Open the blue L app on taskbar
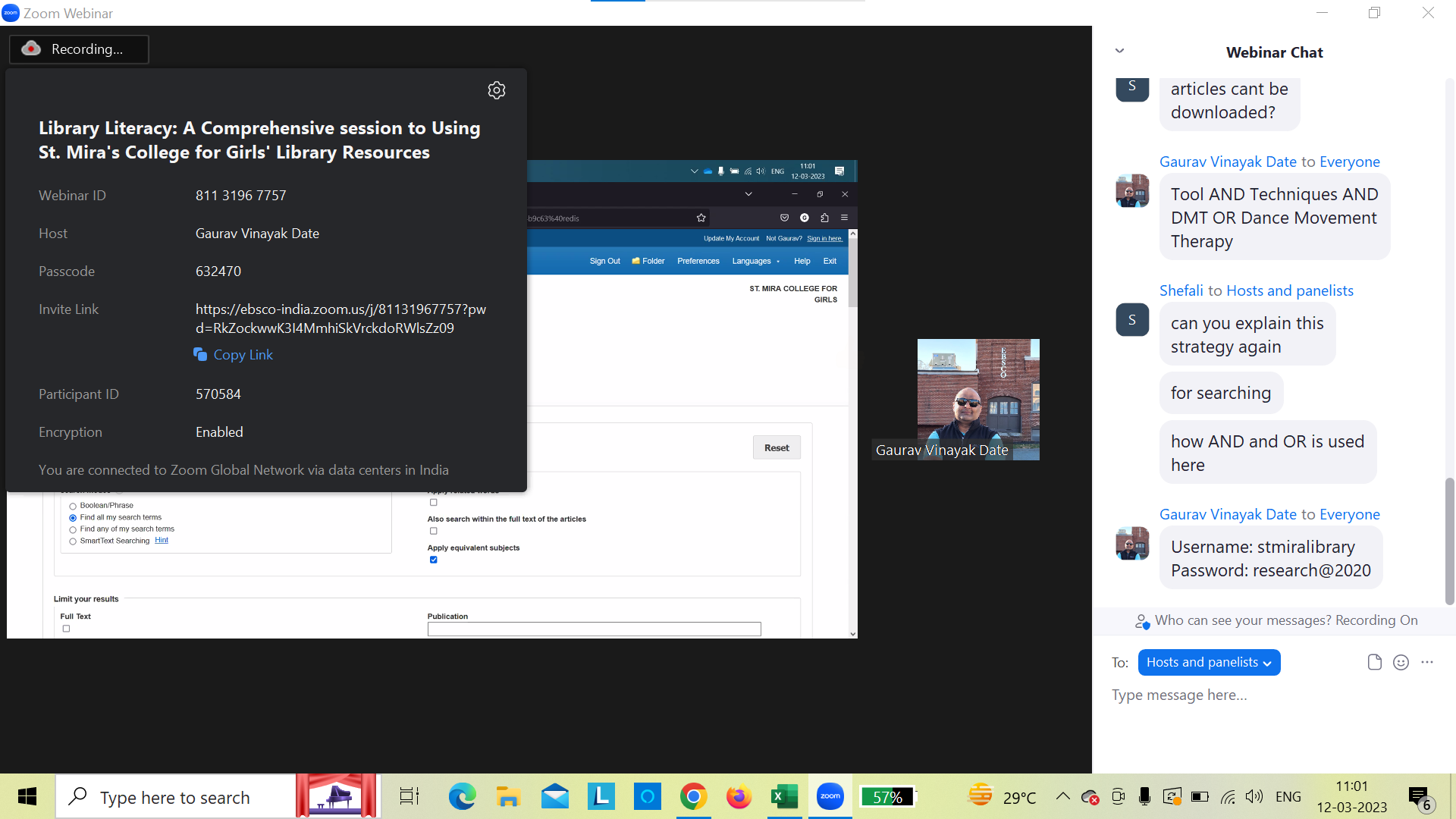This screenshot has height=819, width=1456. click(x=601, y=796)
